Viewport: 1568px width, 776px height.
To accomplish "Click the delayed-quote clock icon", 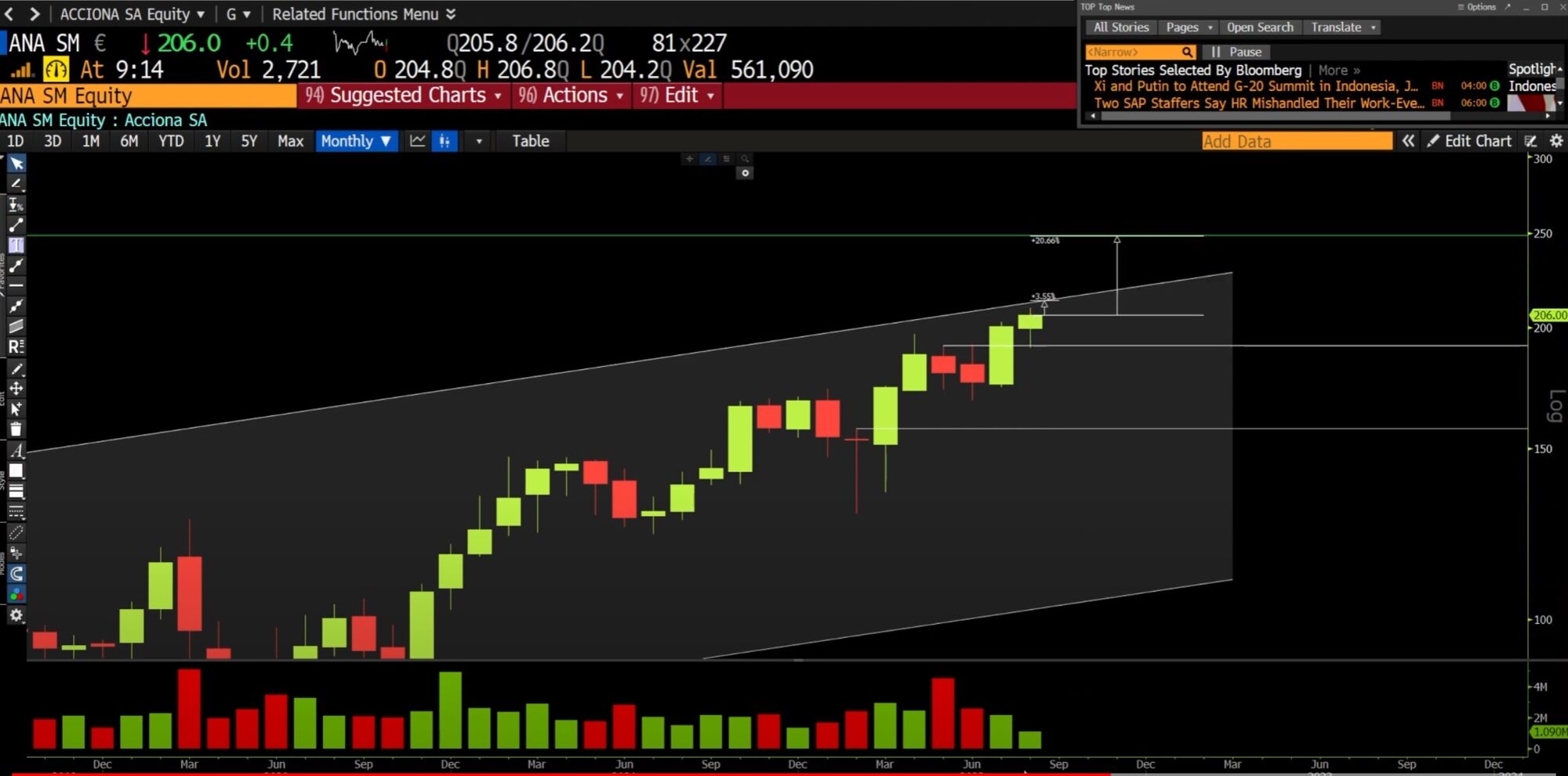I will point(56,69).
